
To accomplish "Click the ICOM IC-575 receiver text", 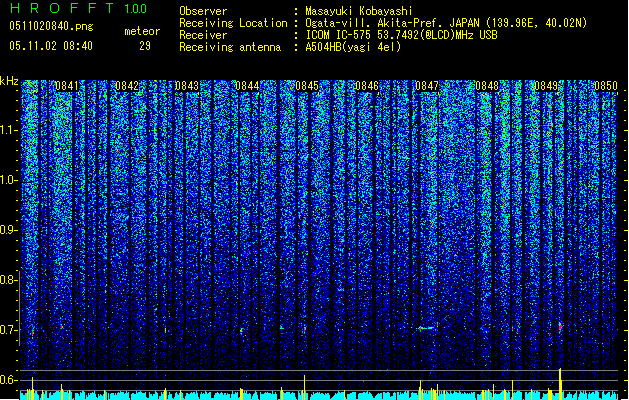I will [401, 35].
